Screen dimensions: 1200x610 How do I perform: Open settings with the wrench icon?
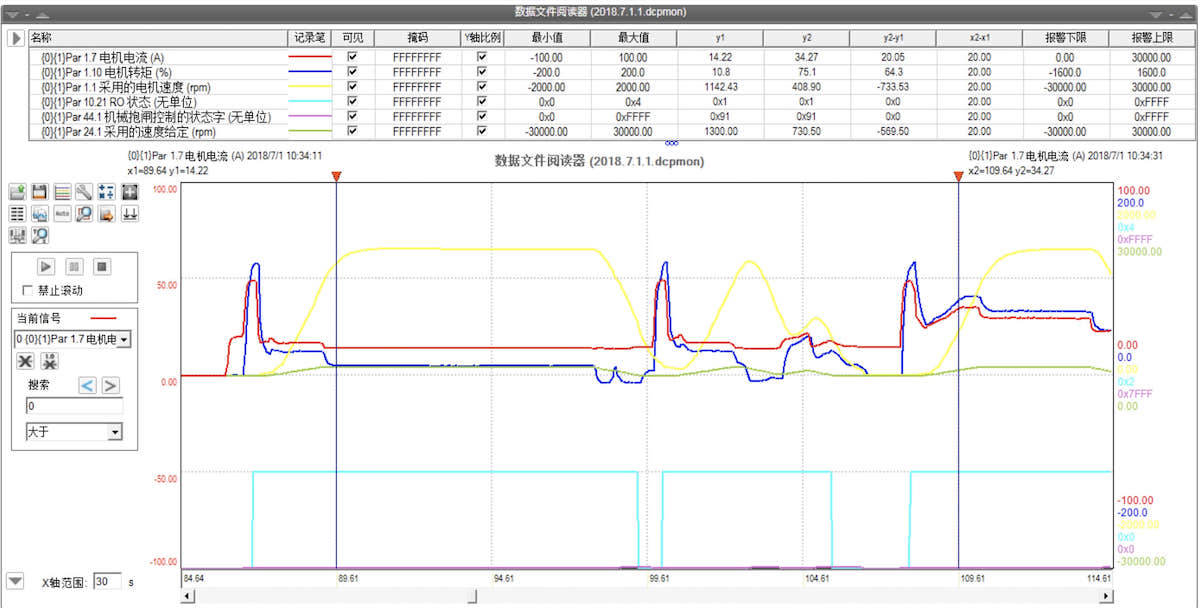[84, 192]
